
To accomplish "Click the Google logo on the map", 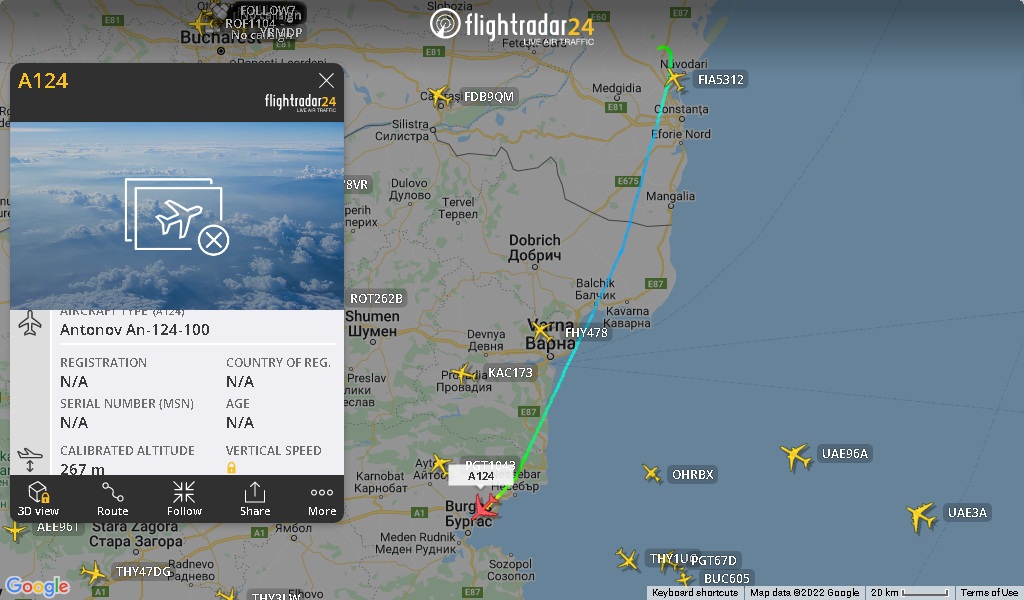I will pos(37,586).
